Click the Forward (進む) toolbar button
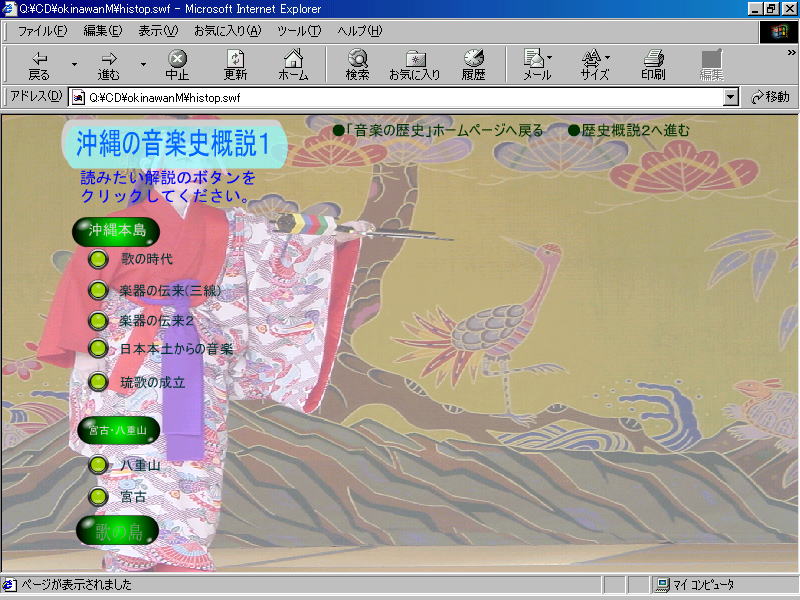 tap(108, 65)
